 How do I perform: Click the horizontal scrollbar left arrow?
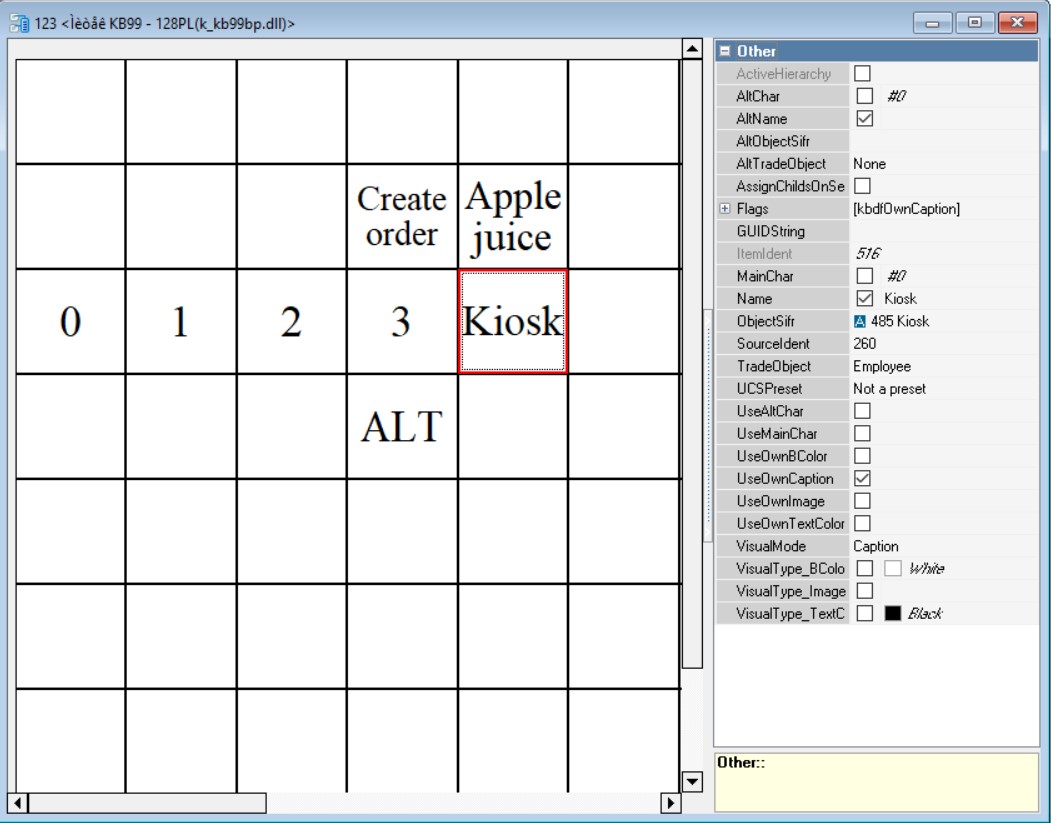coord(17,803)
